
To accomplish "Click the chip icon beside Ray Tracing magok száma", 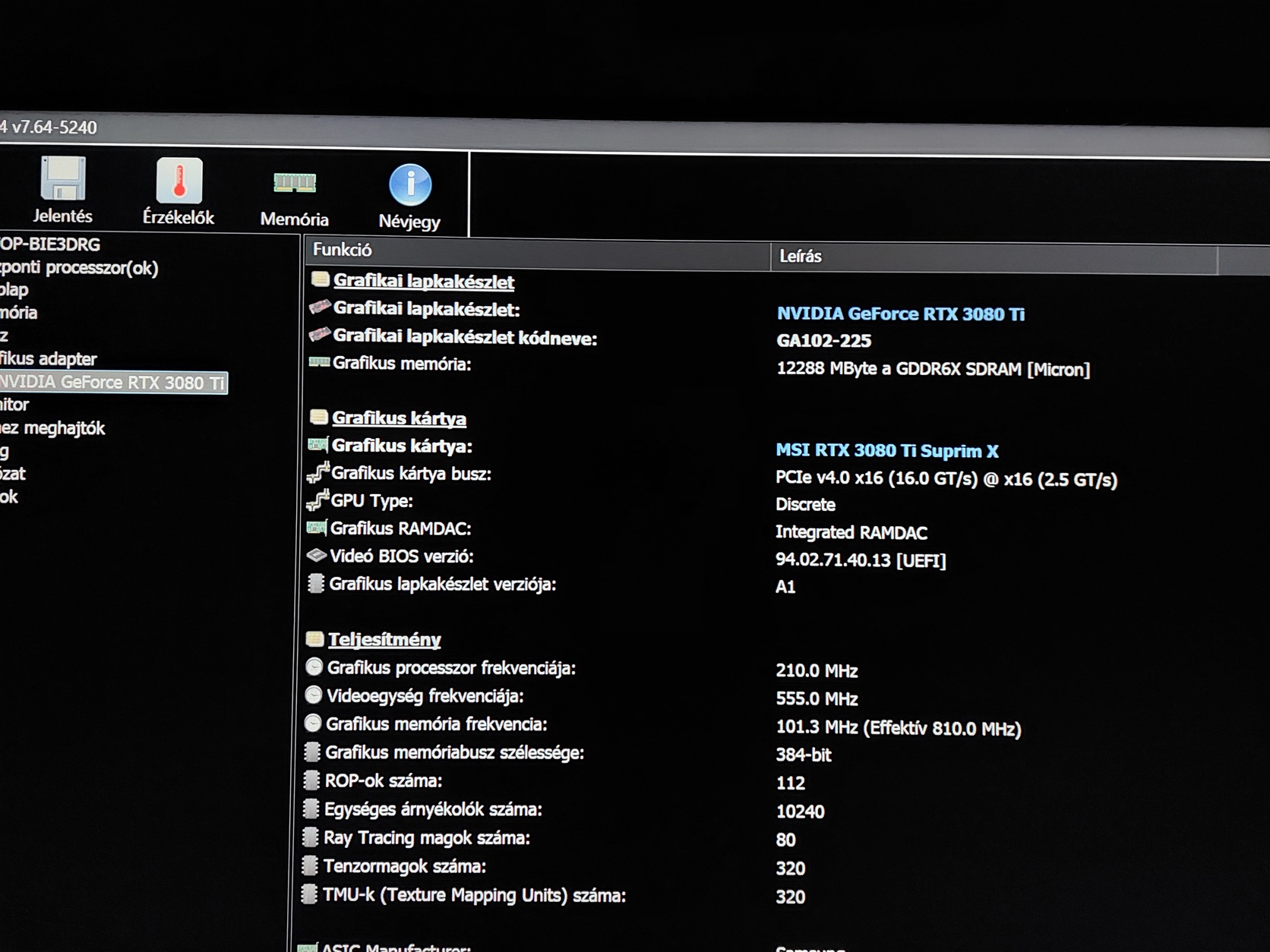I will tap(310, 837).
